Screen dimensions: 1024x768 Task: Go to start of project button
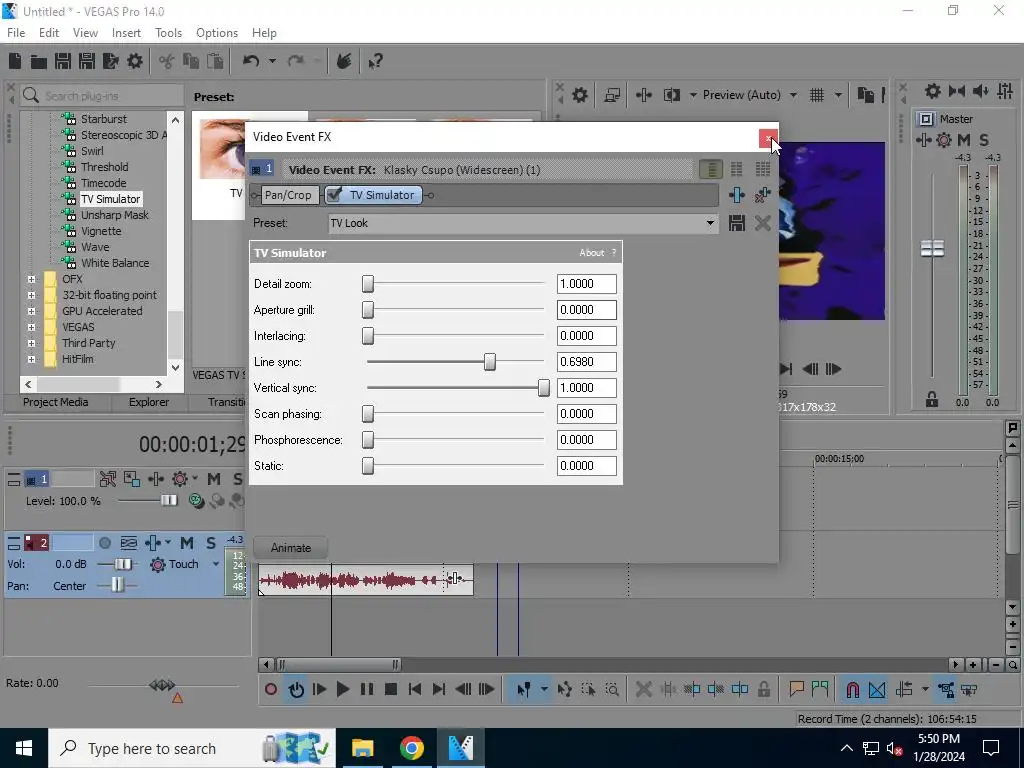(x=415, y=689)
